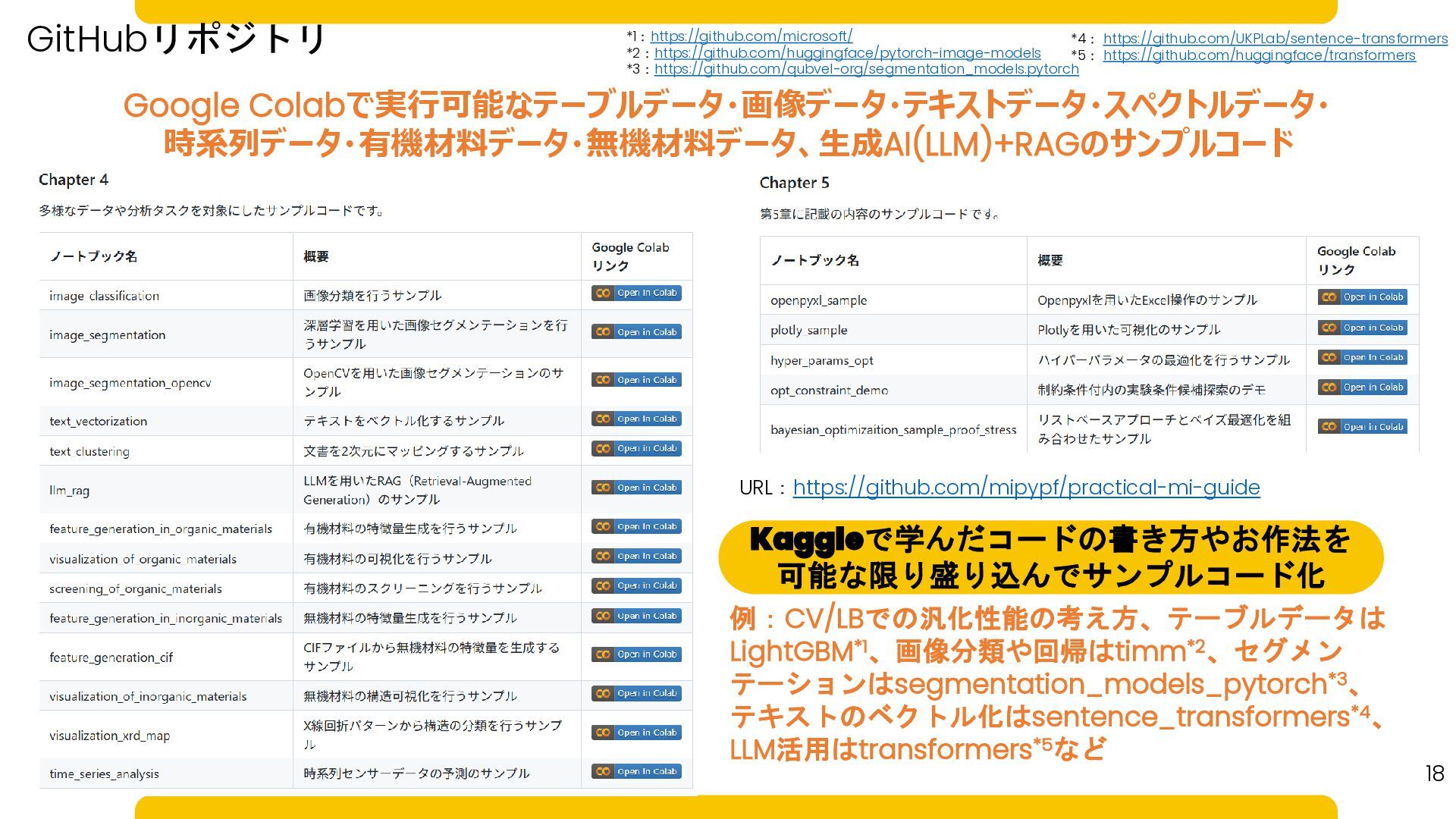Open Colab badge for image_classification
This screenshot has height=819, width=1456.
(x=636, y=293)
